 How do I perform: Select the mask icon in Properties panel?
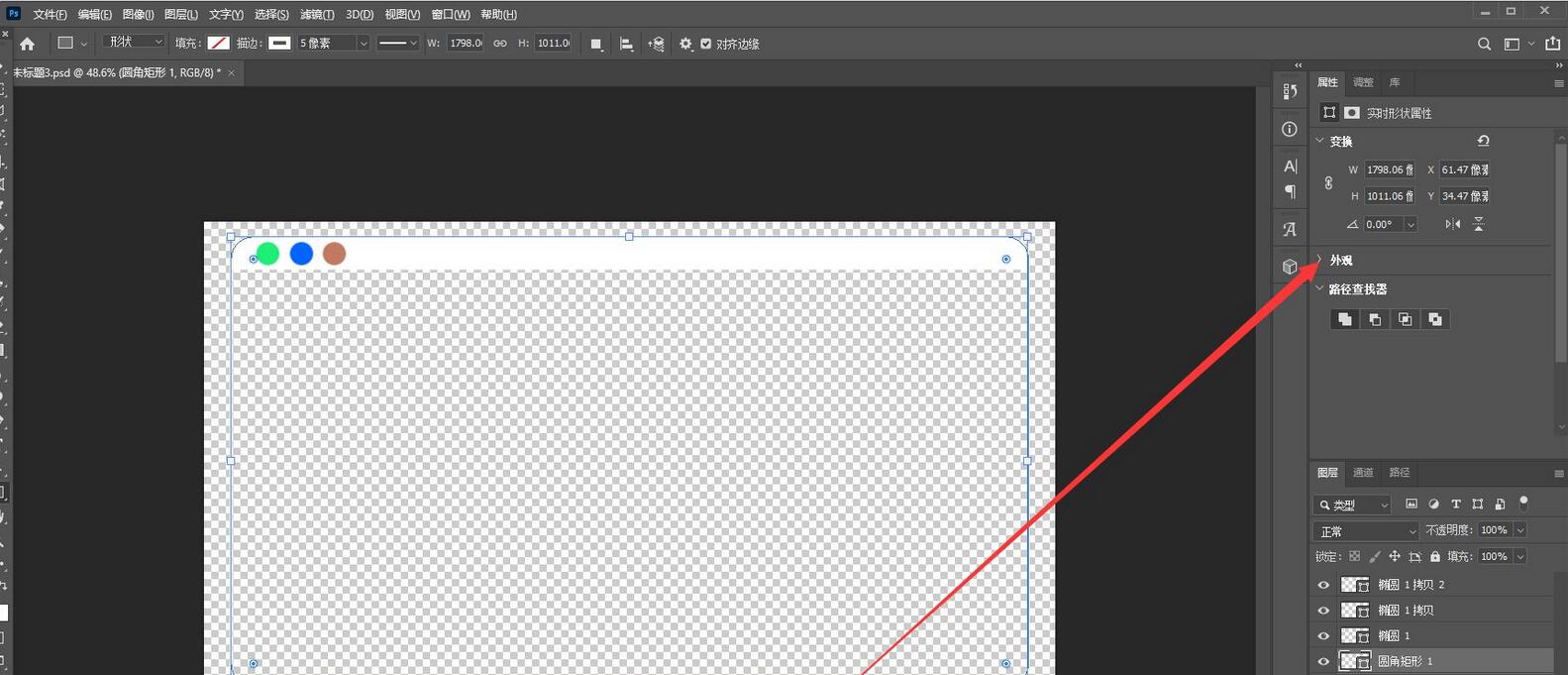pyautogui.click(x=1351, y=113)
